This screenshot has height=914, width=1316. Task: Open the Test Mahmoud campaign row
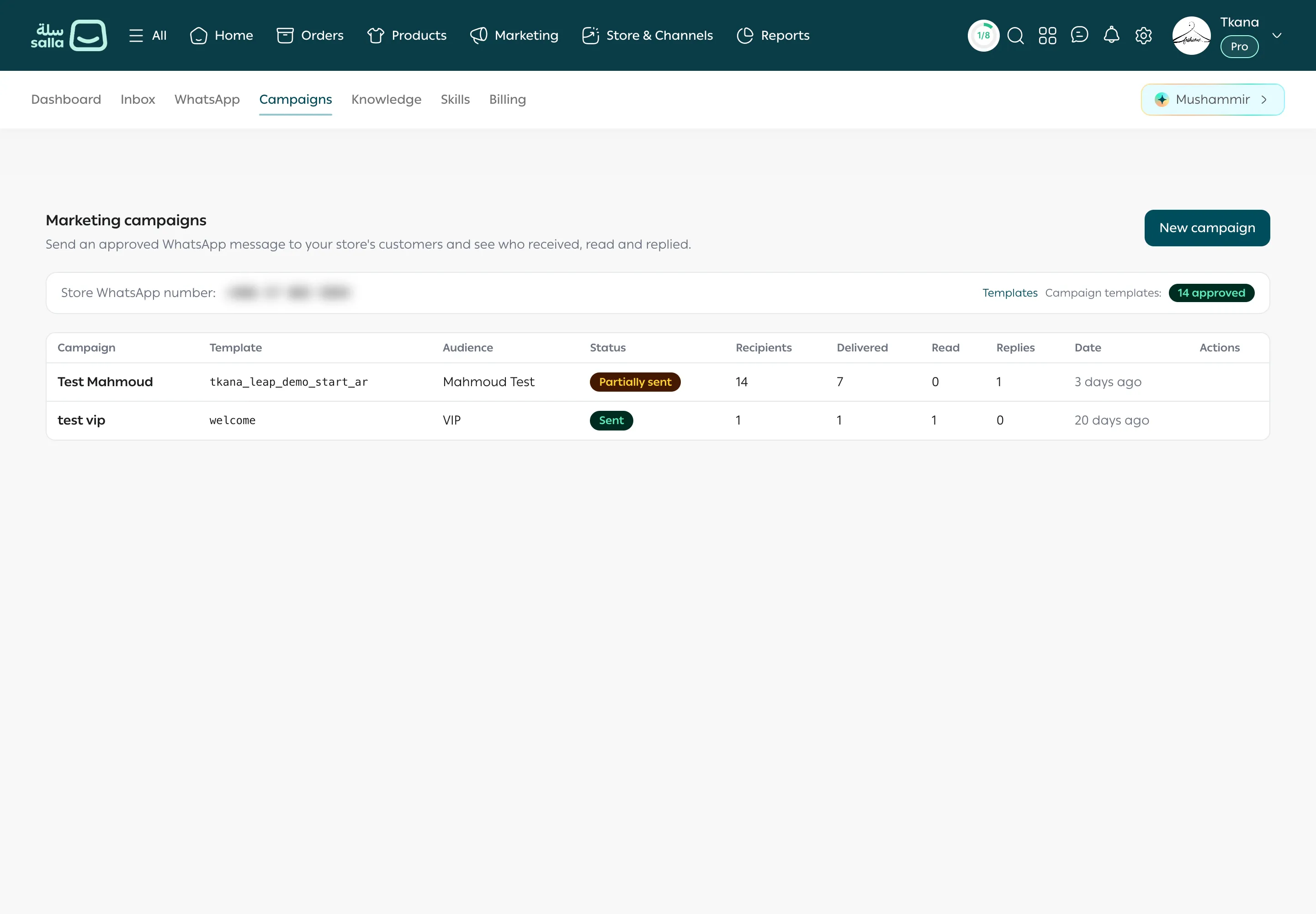coord(658,382)
